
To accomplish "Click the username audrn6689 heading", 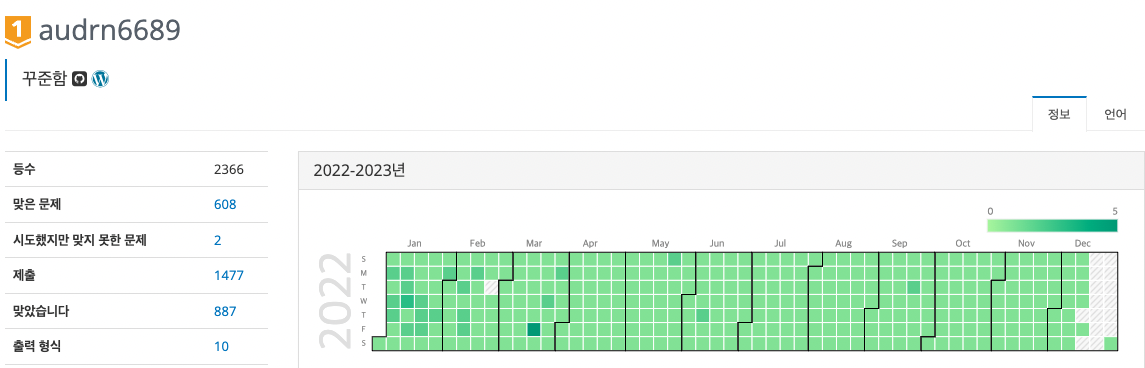I will [x=110, y=31].
